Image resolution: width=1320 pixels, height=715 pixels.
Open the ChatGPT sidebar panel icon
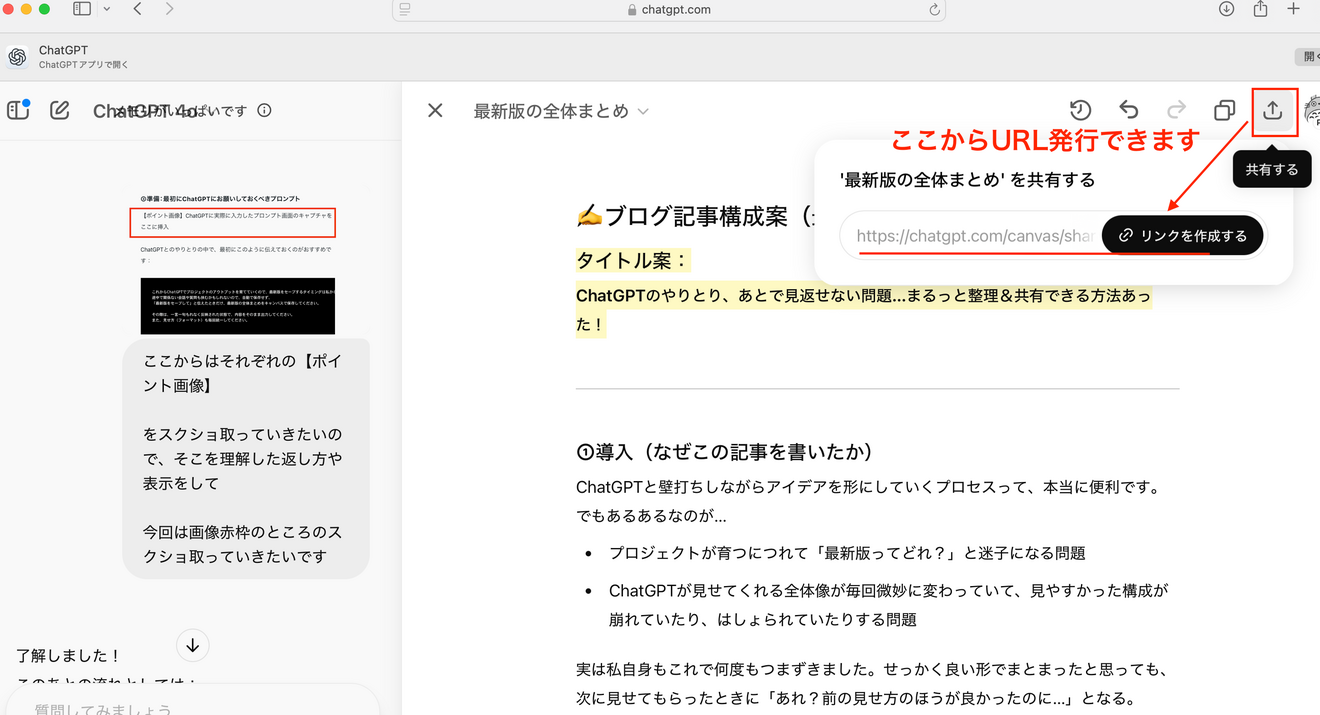coord(18,110)
